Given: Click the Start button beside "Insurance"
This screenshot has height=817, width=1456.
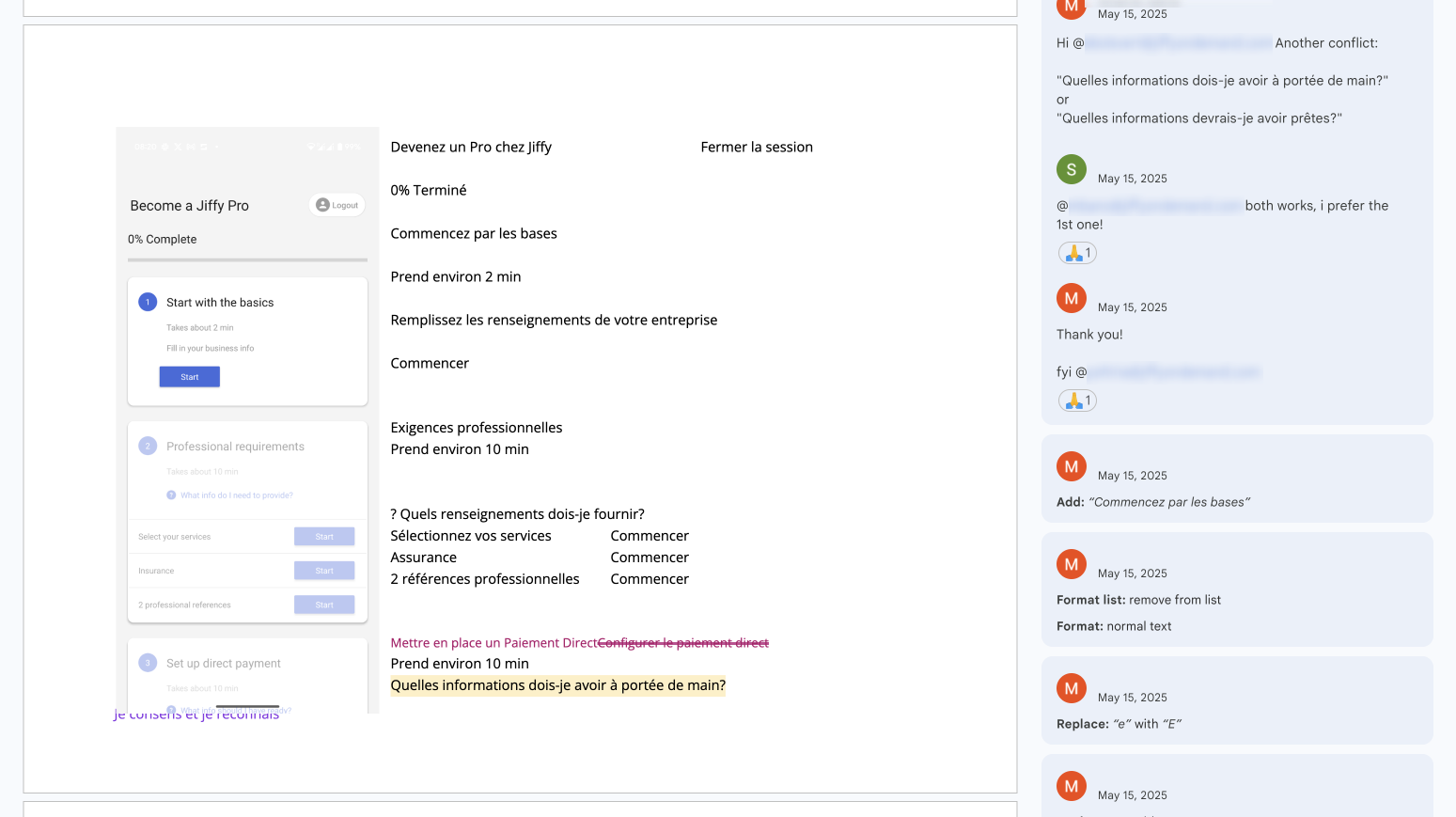Looking at the screenshot, I should coord(323,570).
